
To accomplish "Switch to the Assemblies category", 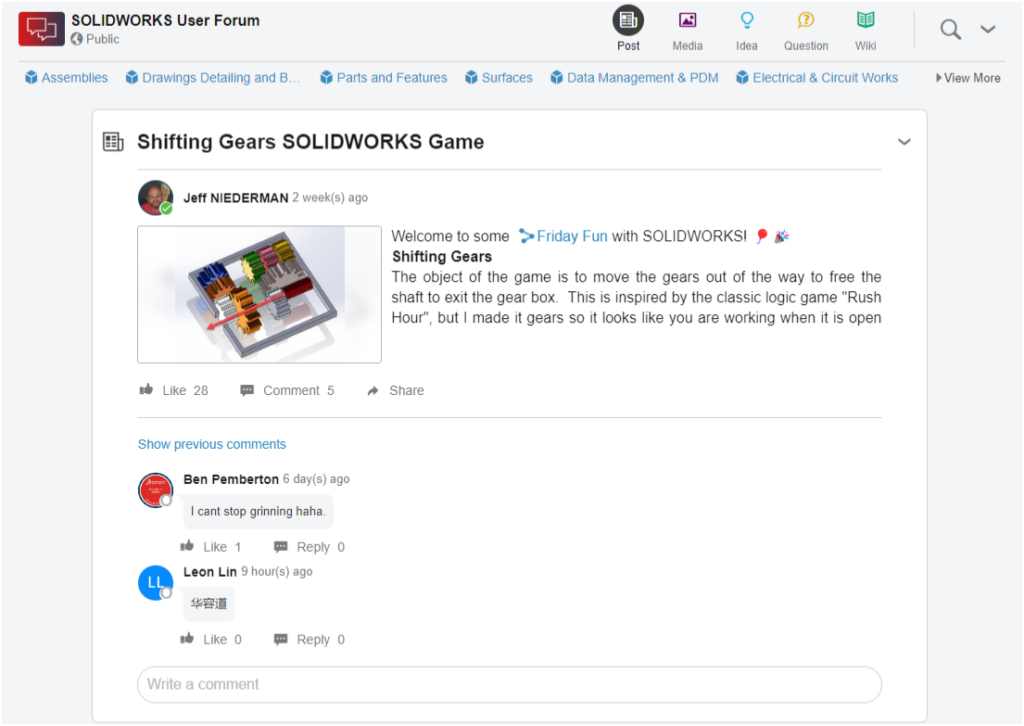I will coord(66,76).
